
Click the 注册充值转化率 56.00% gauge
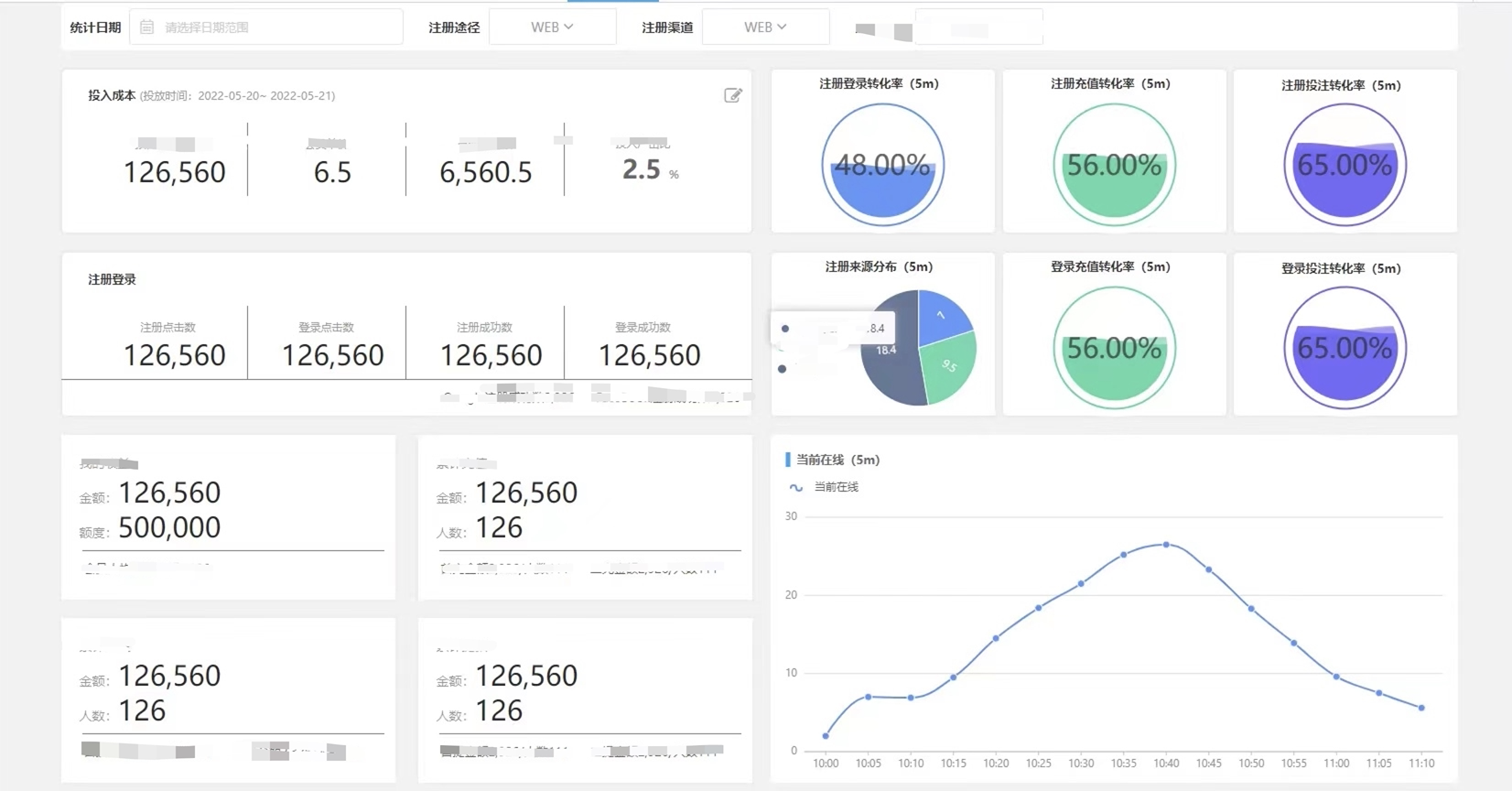tap(1114, 165)
